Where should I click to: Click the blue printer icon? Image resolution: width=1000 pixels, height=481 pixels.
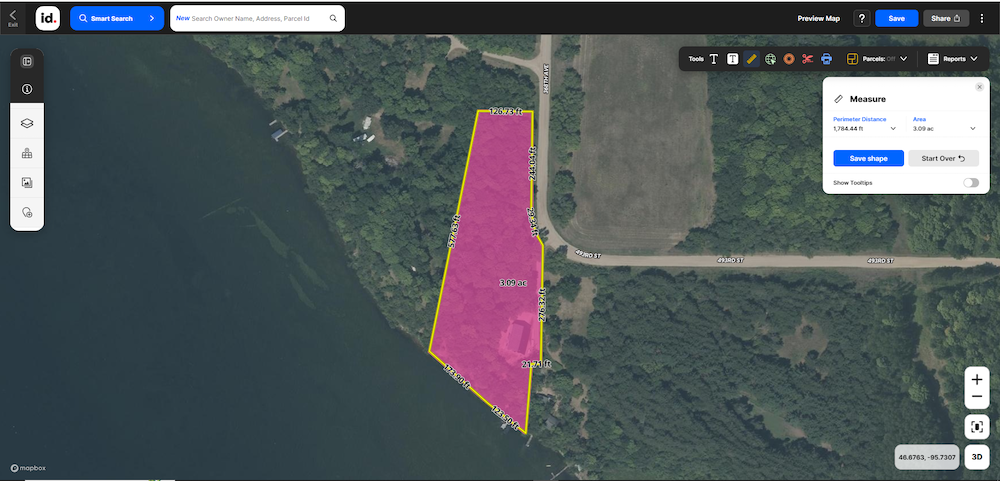click(x=827, y=59)
